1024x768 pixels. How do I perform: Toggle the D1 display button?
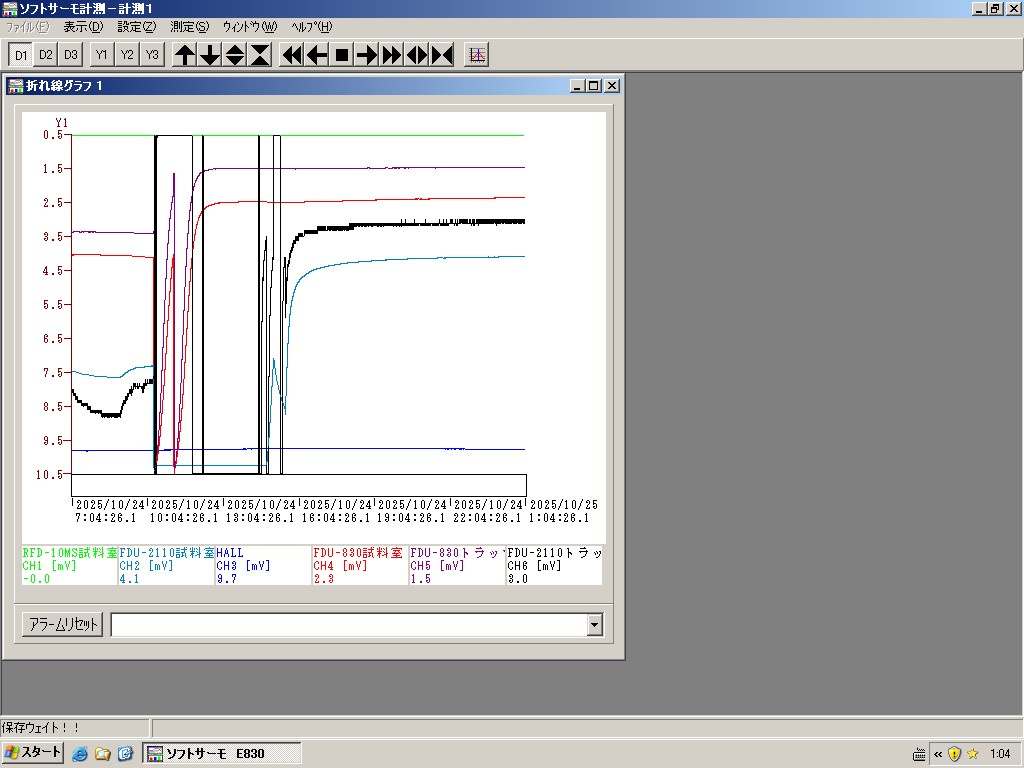21,55
